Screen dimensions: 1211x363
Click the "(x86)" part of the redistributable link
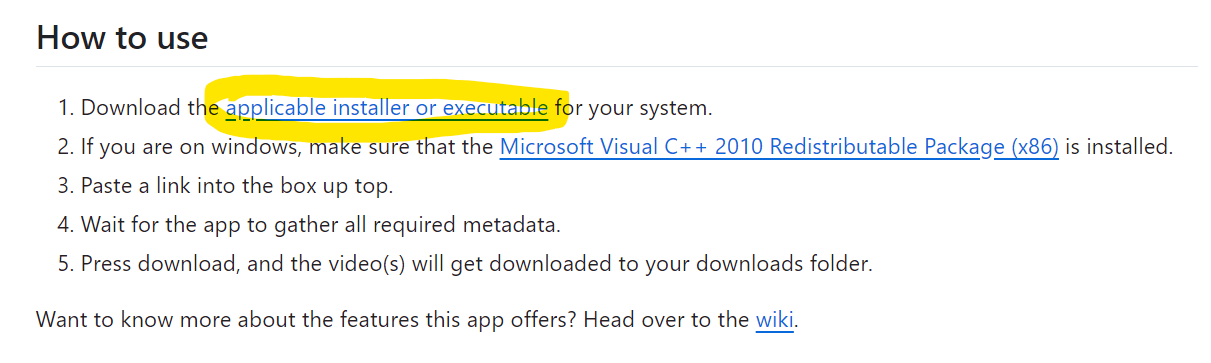[1035, 147]
